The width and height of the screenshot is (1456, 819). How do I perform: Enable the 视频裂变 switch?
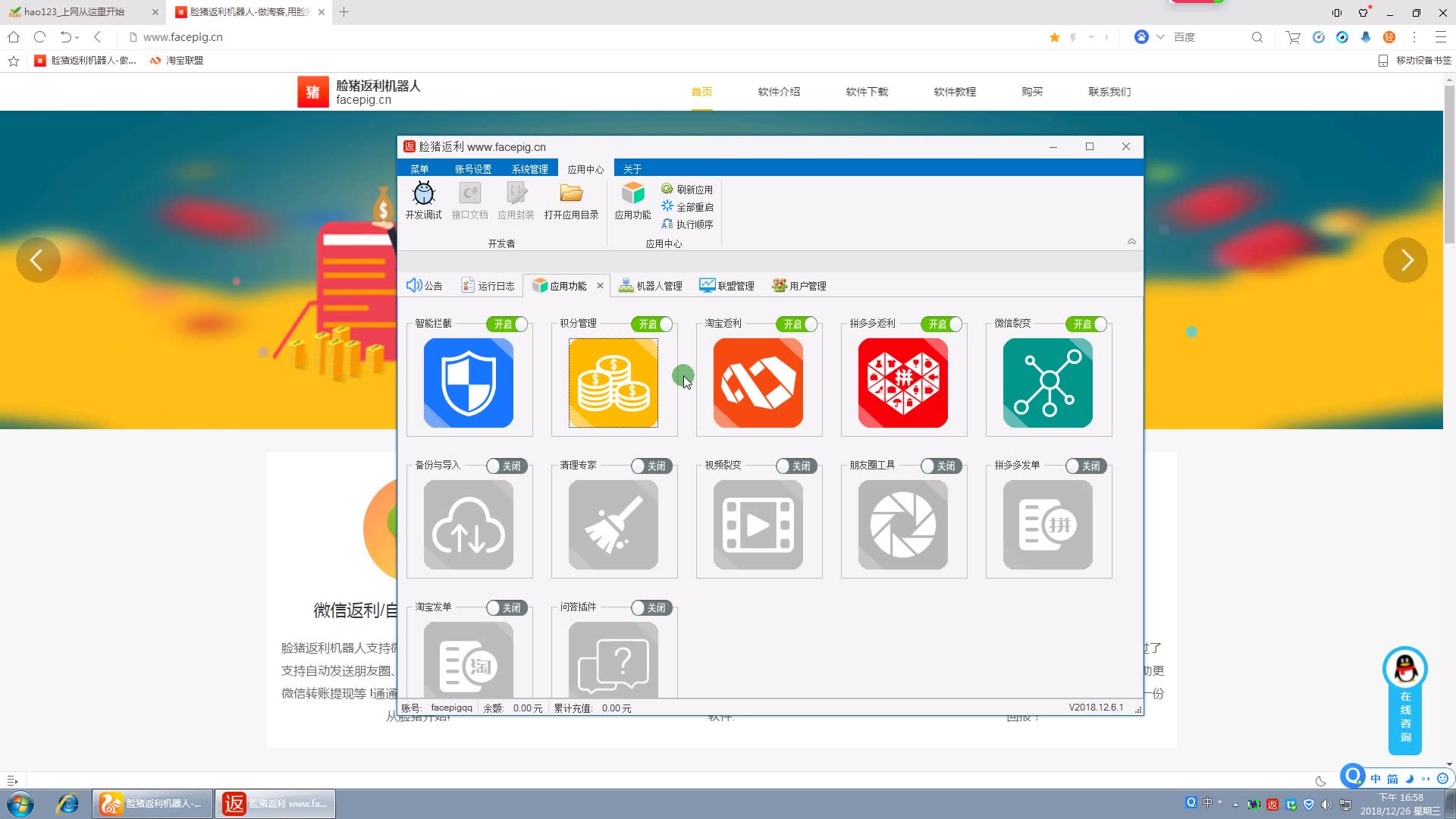[x=797, y=466]
